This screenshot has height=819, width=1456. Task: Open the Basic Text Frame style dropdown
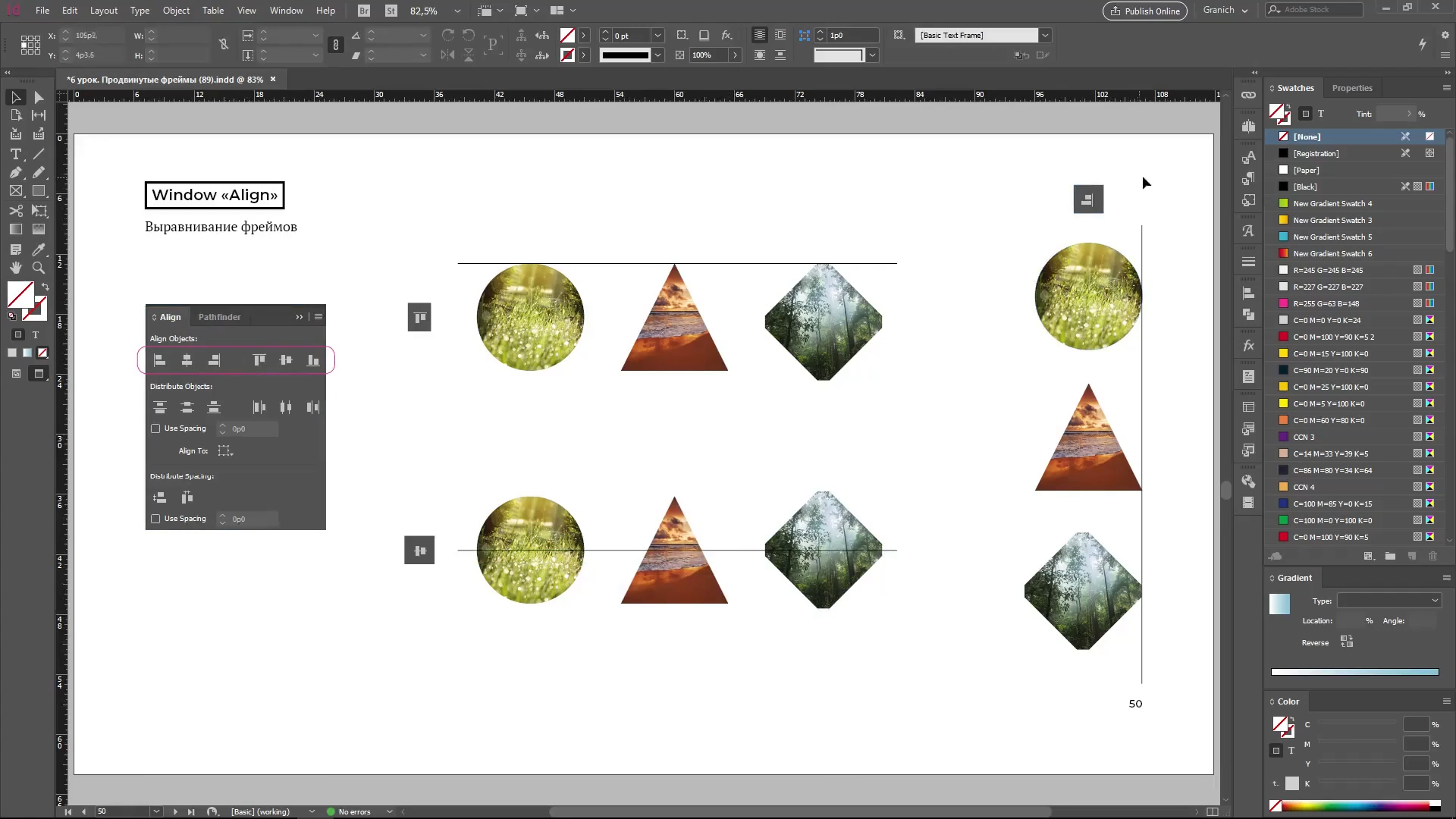[x=1045, y=35]
